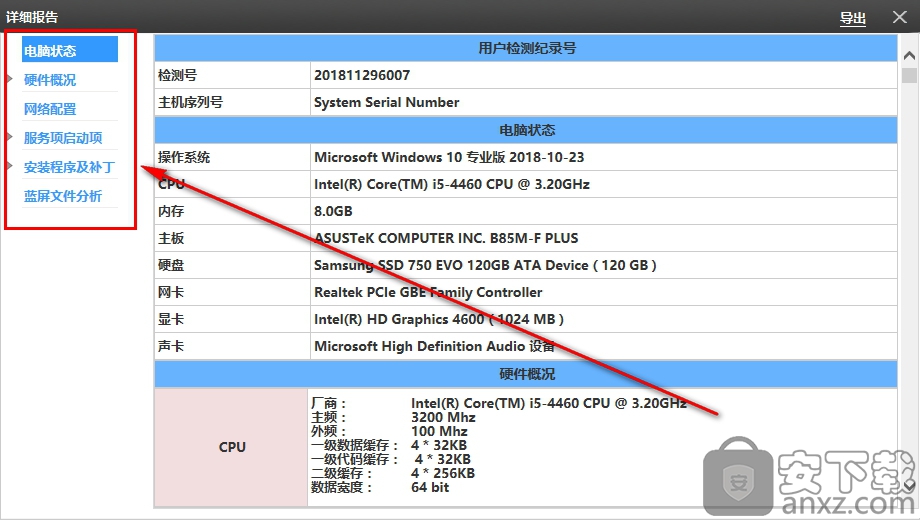Viewport: 920px width, 520px height.
Task: Click the 64 bit data width value
Action: click(x=430, y=488)
